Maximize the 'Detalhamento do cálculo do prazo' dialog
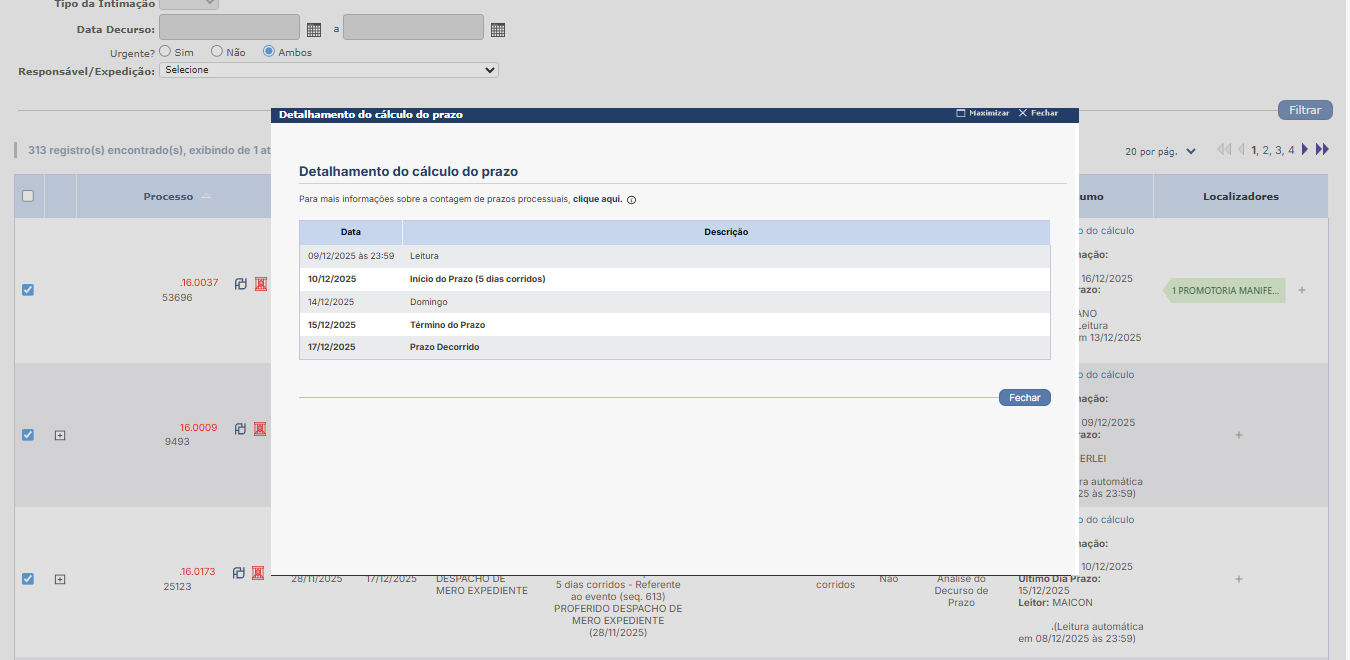The height and width of the screenshot is (660, 1350). [x=982, y=113]
